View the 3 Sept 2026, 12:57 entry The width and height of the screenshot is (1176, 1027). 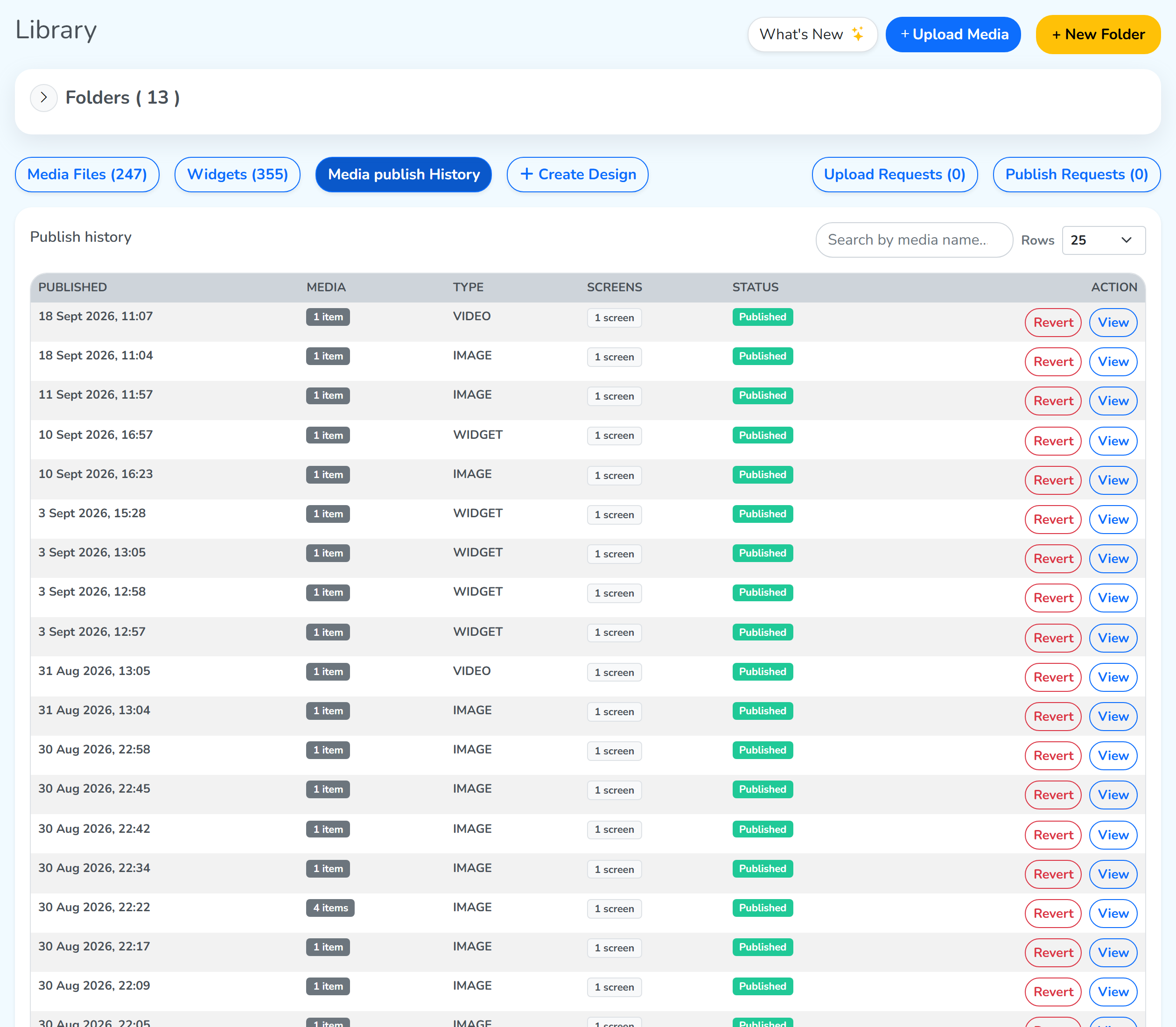tap(1113, 638)
